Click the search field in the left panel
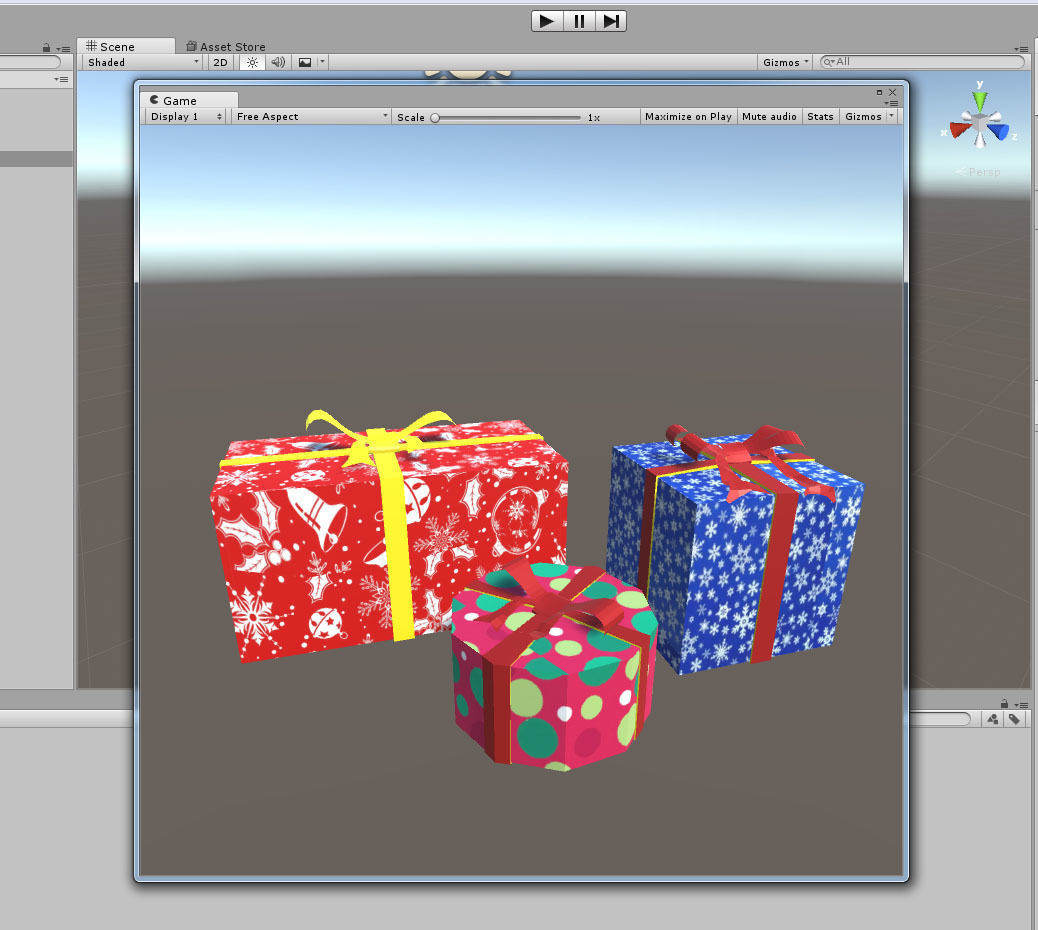This screenshot has height=930, width=1038. click(x=30, y=62)
